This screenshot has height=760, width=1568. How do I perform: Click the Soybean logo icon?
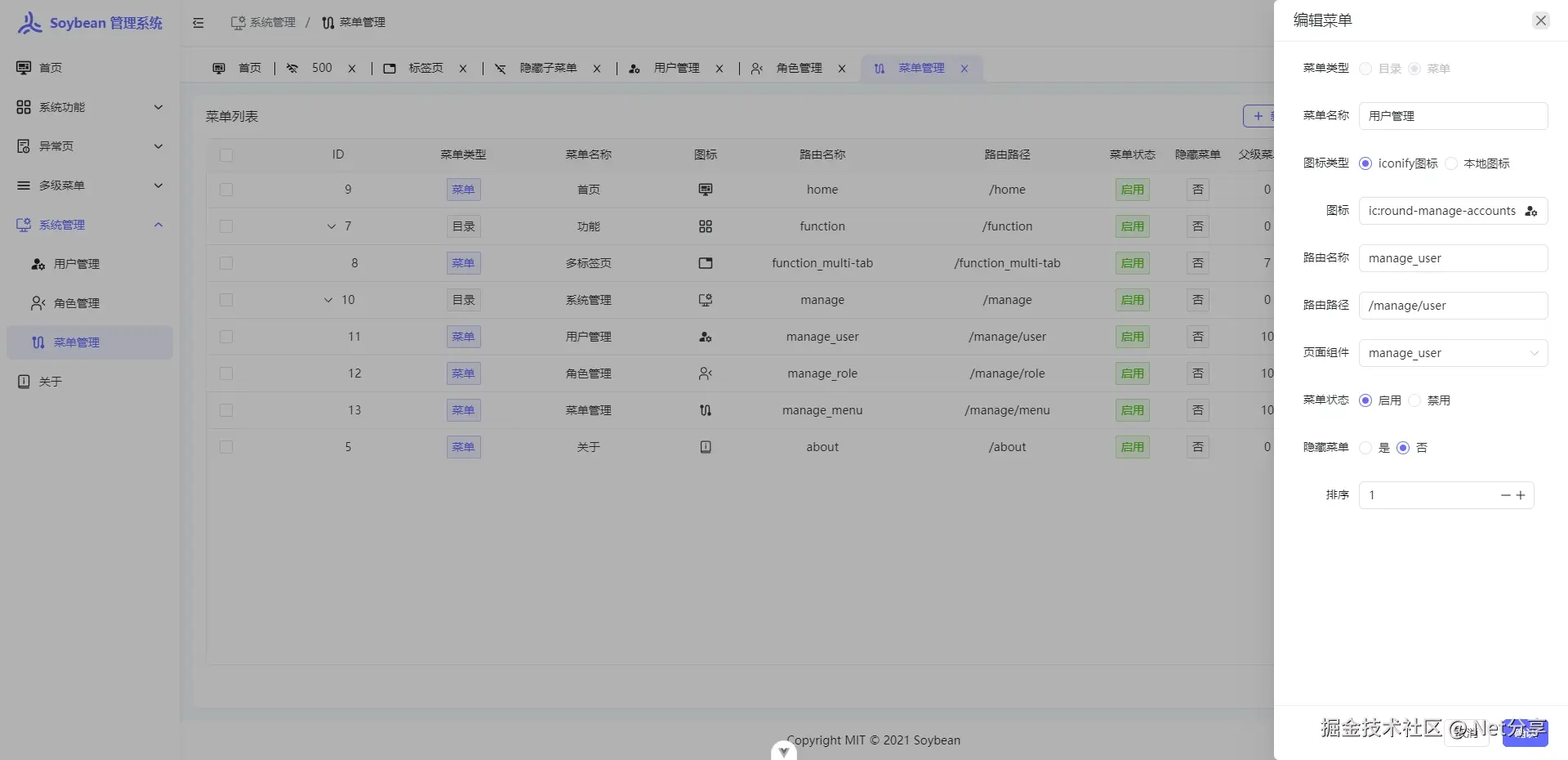click(29, 23)
